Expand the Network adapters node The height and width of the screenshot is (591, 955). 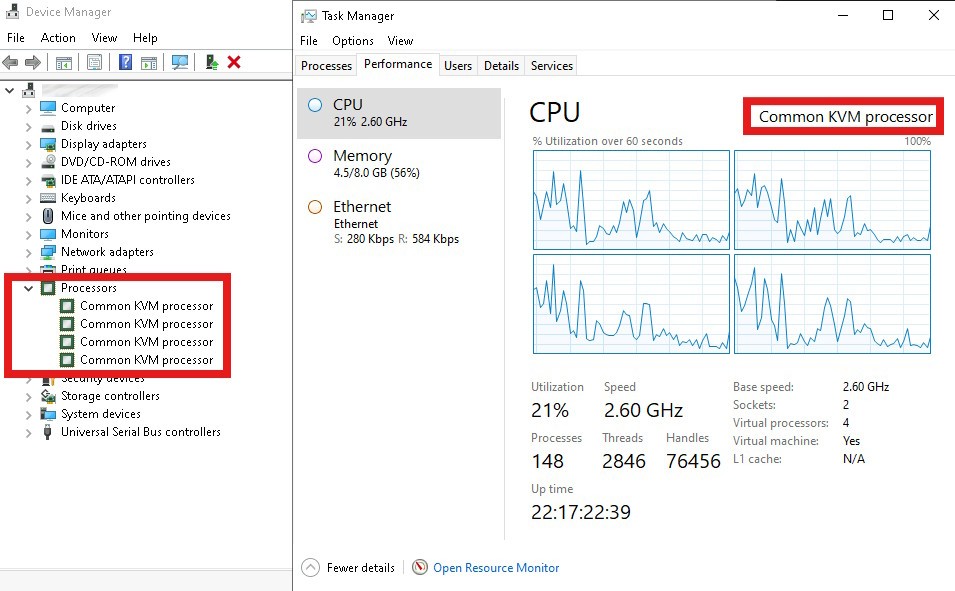tap(28, 252)
